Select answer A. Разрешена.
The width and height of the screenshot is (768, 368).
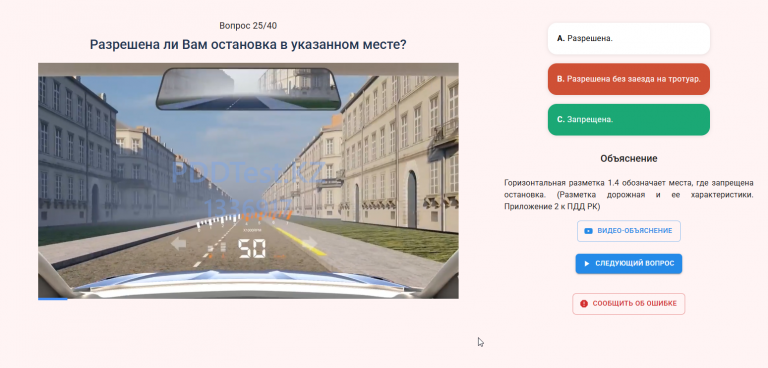point(628,38)
